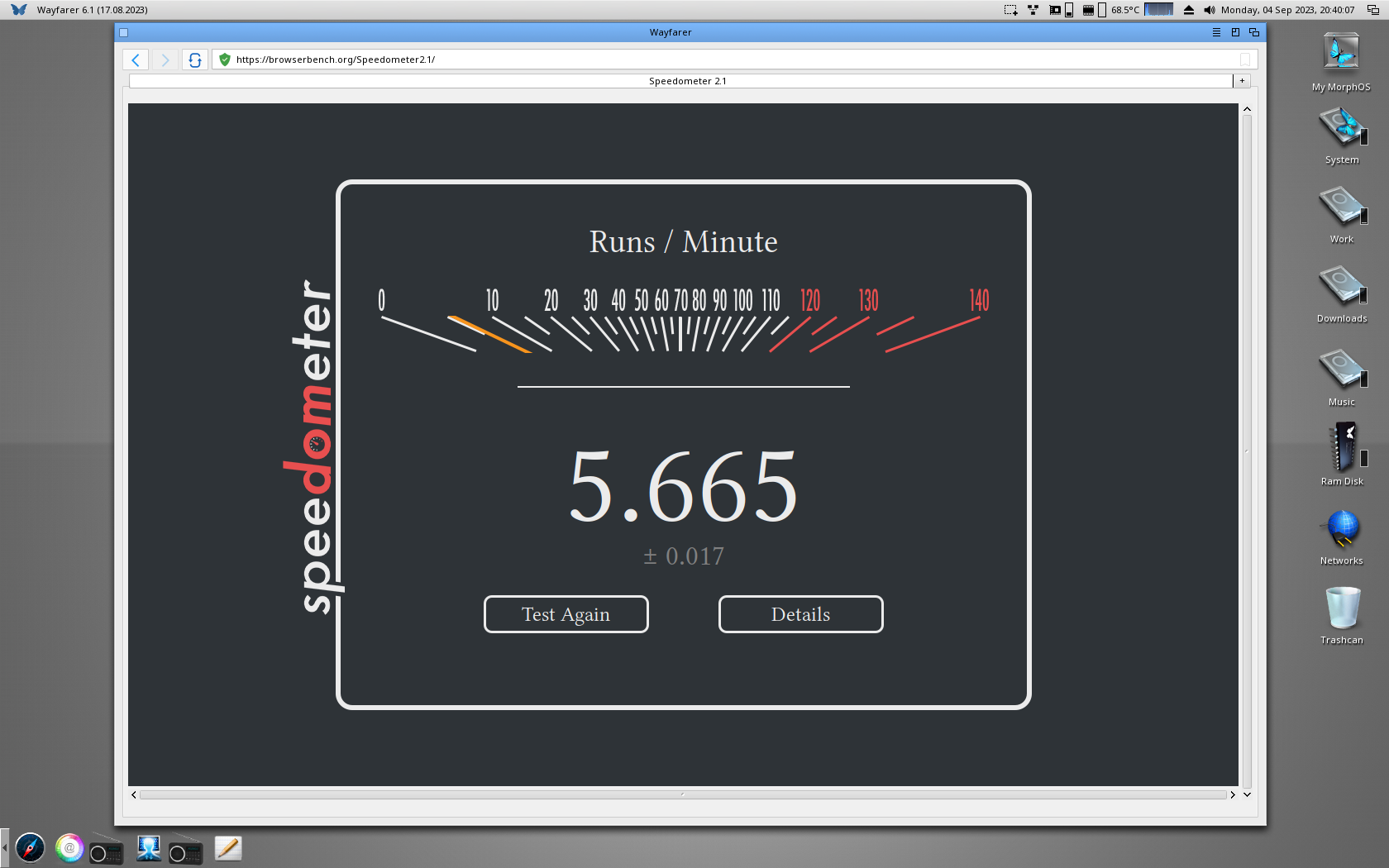Click the memory chip indicator in the top bar
1389x868 pixels.
tap(1088, 10)
